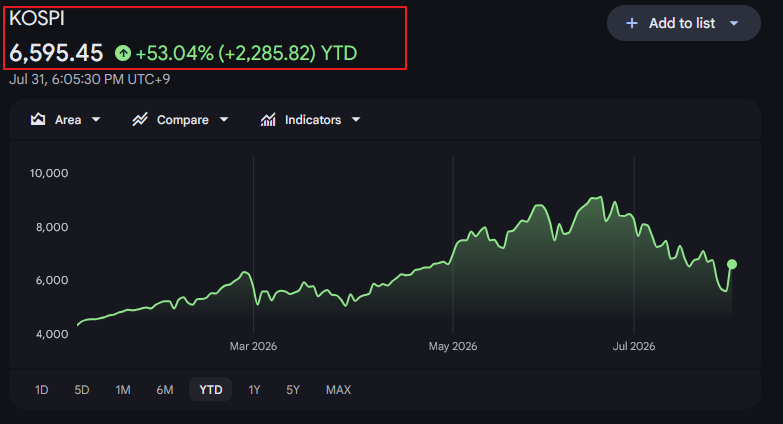Switch to the 1D range tab
Screen dimensions: 783x424
pos(41,390)
